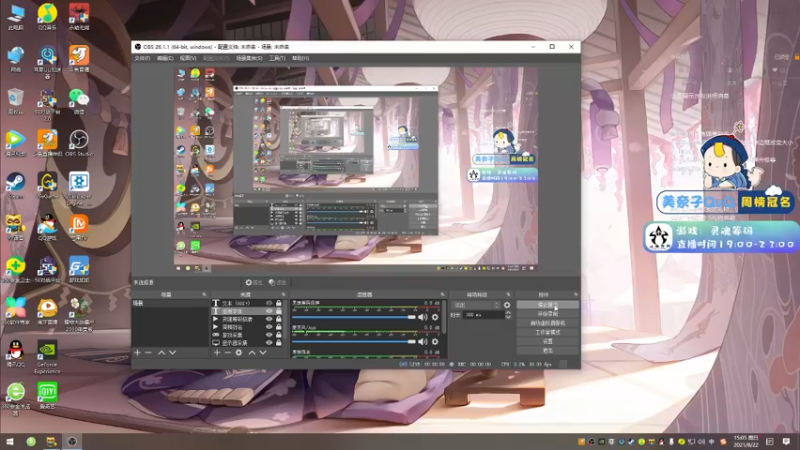Open 设置 settings from Controls panel

point(547,341)
